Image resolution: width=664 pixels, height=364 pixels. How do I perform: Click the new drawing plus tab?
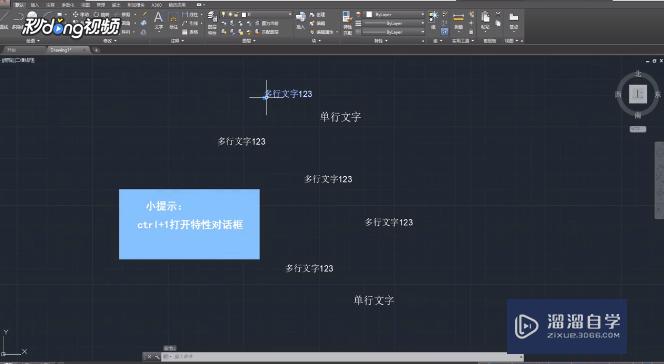[96, 50]
